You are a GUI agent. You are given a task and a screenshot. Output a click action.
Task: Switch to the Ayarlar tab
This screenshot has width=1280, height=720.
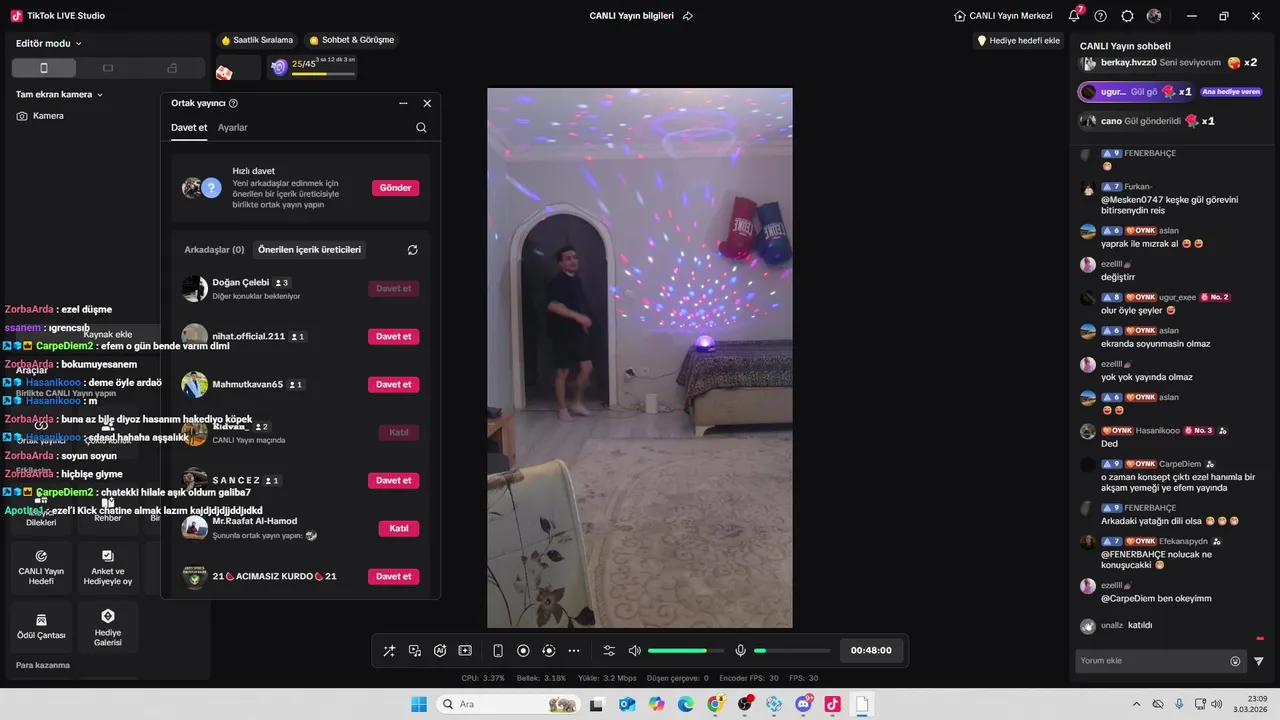[x=233, y=128]
